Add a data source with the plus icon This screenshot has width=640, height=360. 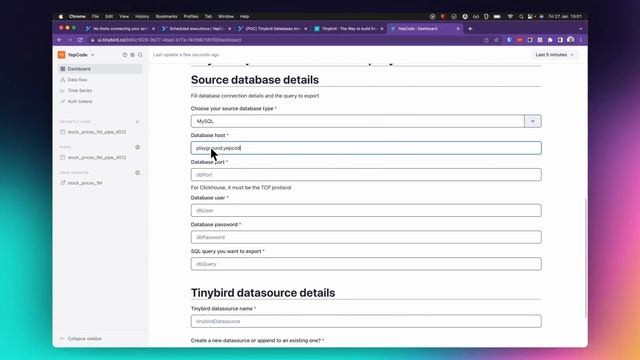[138, 173]
